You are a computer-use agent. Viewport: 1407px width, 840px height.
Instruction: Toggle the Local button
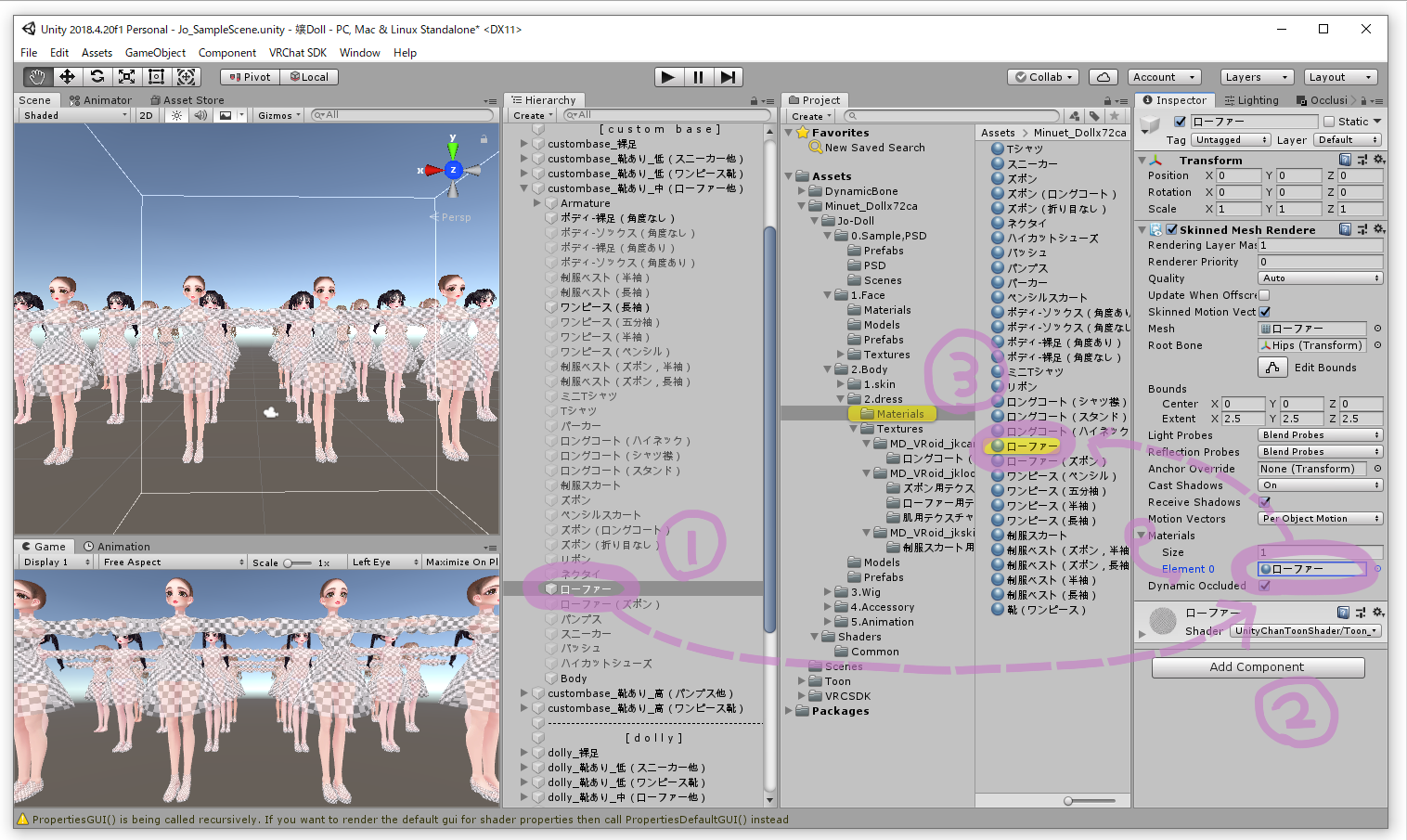309,77
